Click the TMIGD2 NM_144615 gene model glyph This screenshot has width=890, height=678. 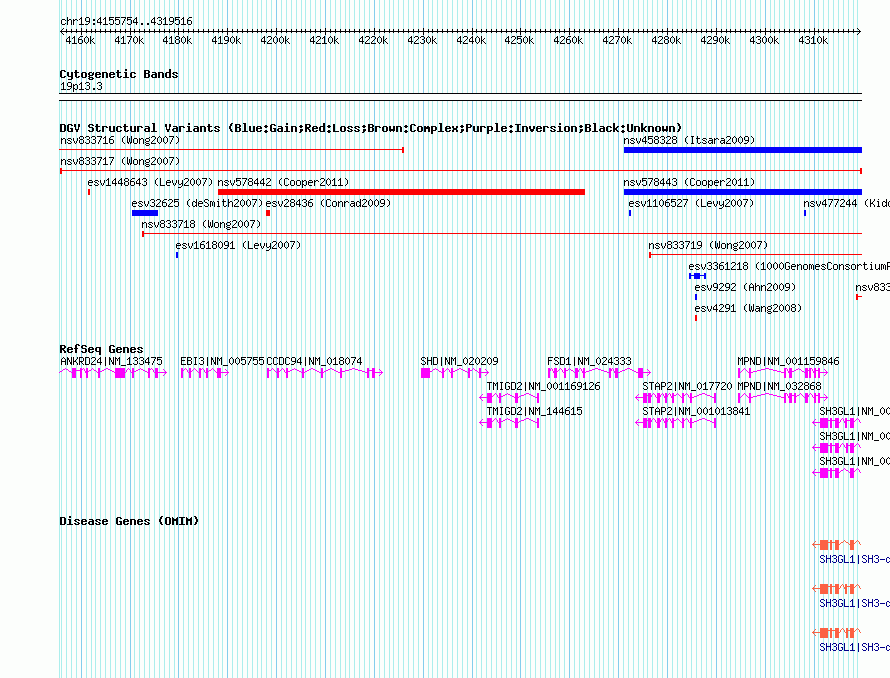click(x=509, y=422)
